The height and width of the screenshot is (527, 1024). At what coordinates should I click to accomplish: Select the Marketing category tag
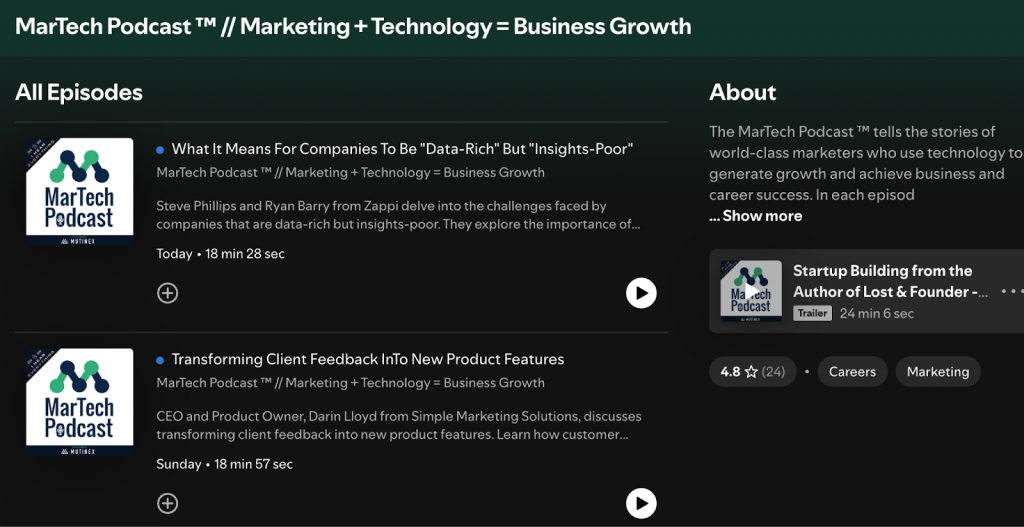click(x=937, y=372)
